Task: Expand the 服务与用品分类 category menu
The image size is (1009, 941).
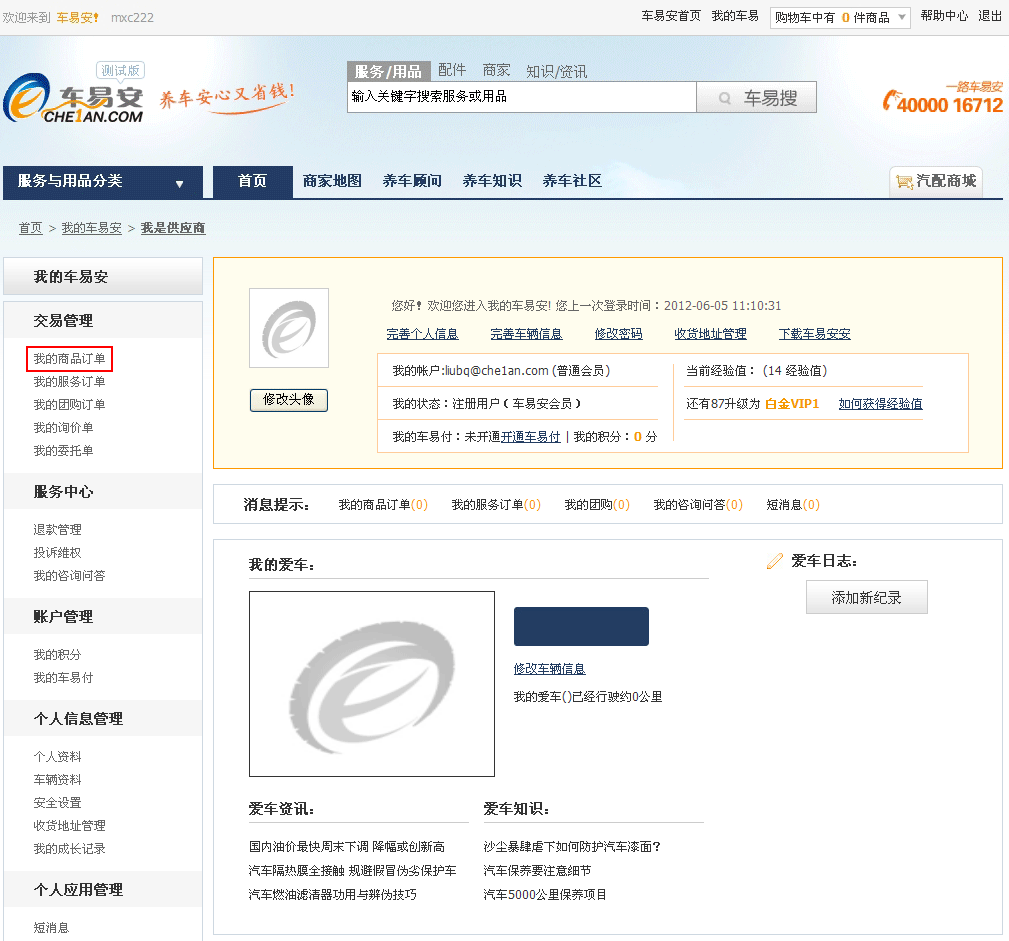Action: 103,182
